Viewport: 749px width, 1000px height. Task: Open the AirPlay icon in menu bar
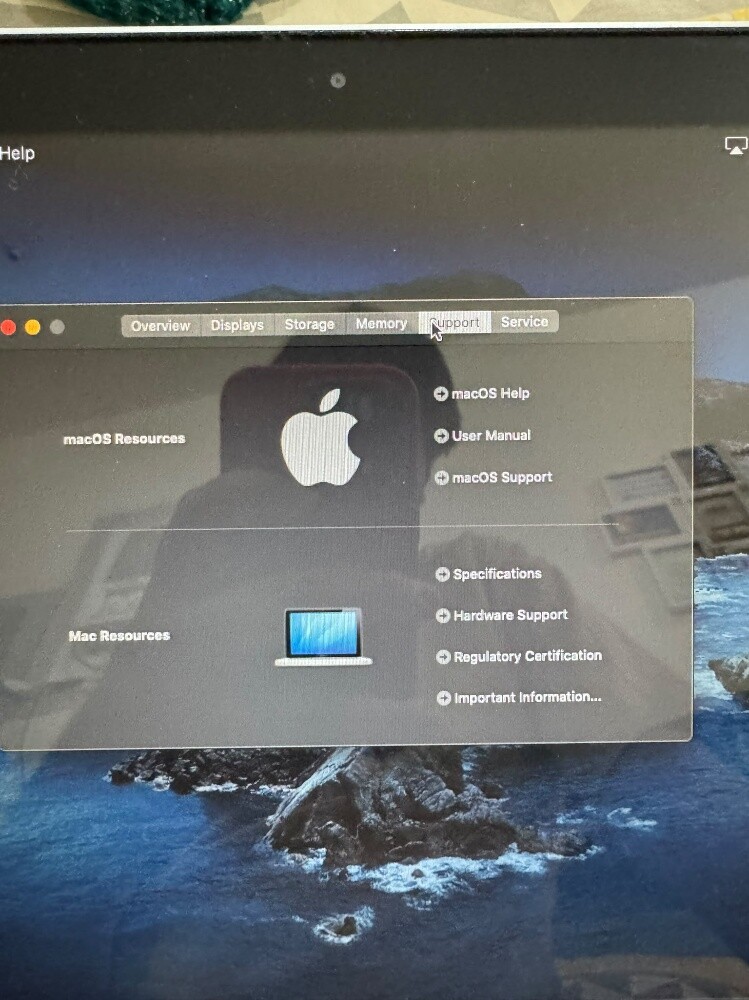tap(736, 146)
